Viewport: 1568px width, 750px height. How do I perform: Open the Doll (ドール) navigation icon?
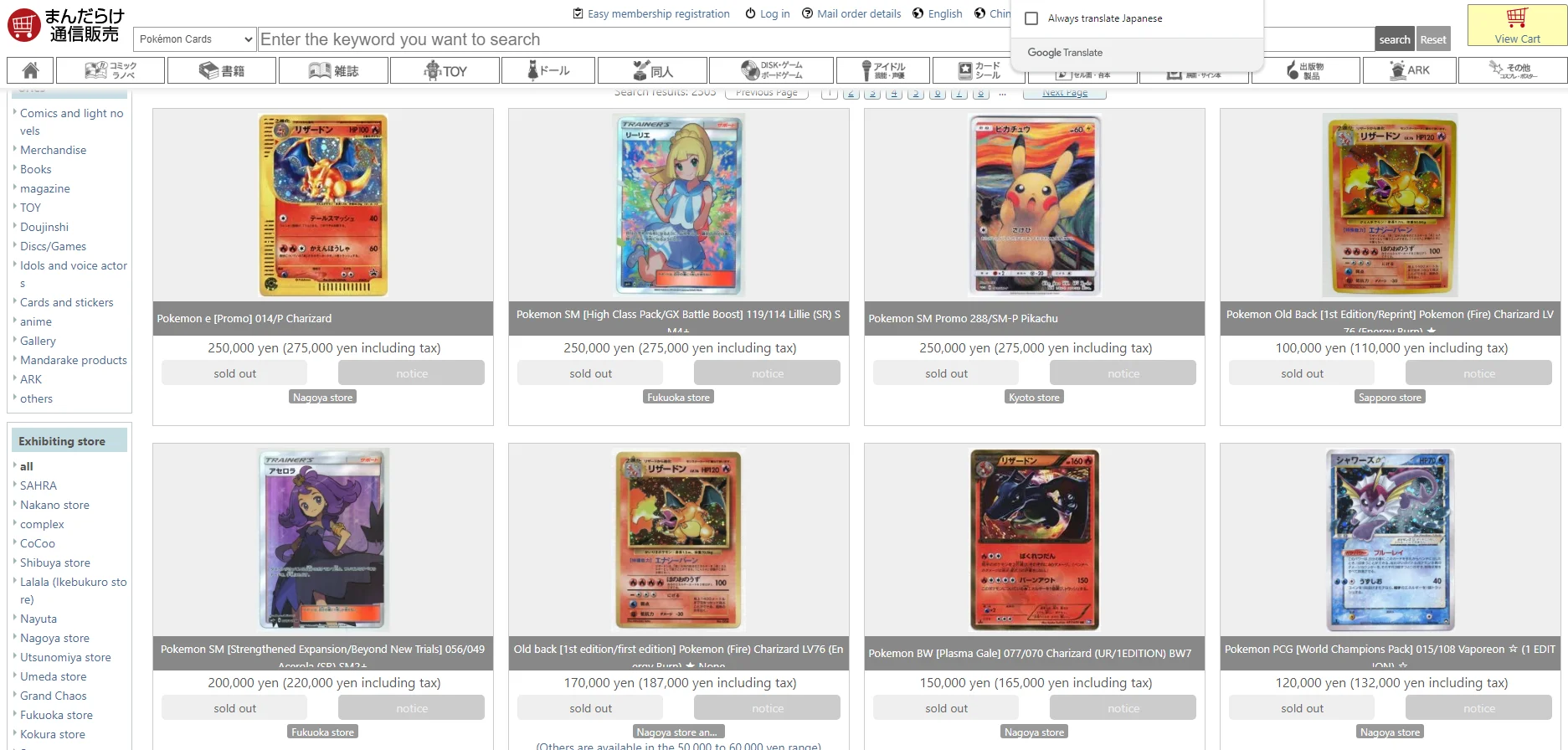click(548, 70)
